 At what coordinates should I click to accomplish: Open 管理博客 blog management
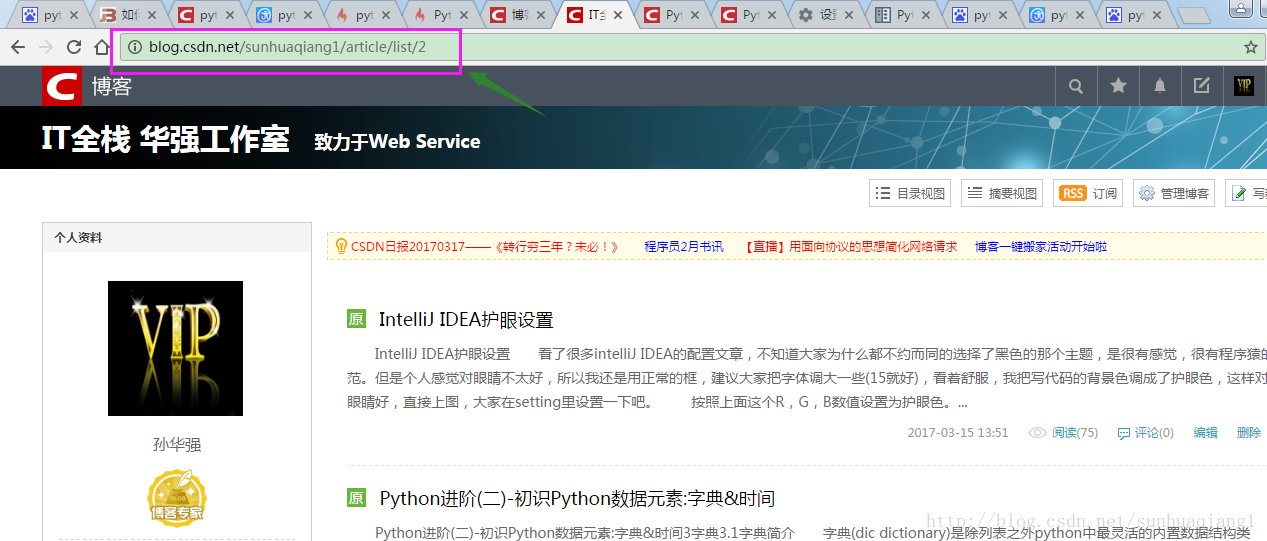[x=1174, y=193]
